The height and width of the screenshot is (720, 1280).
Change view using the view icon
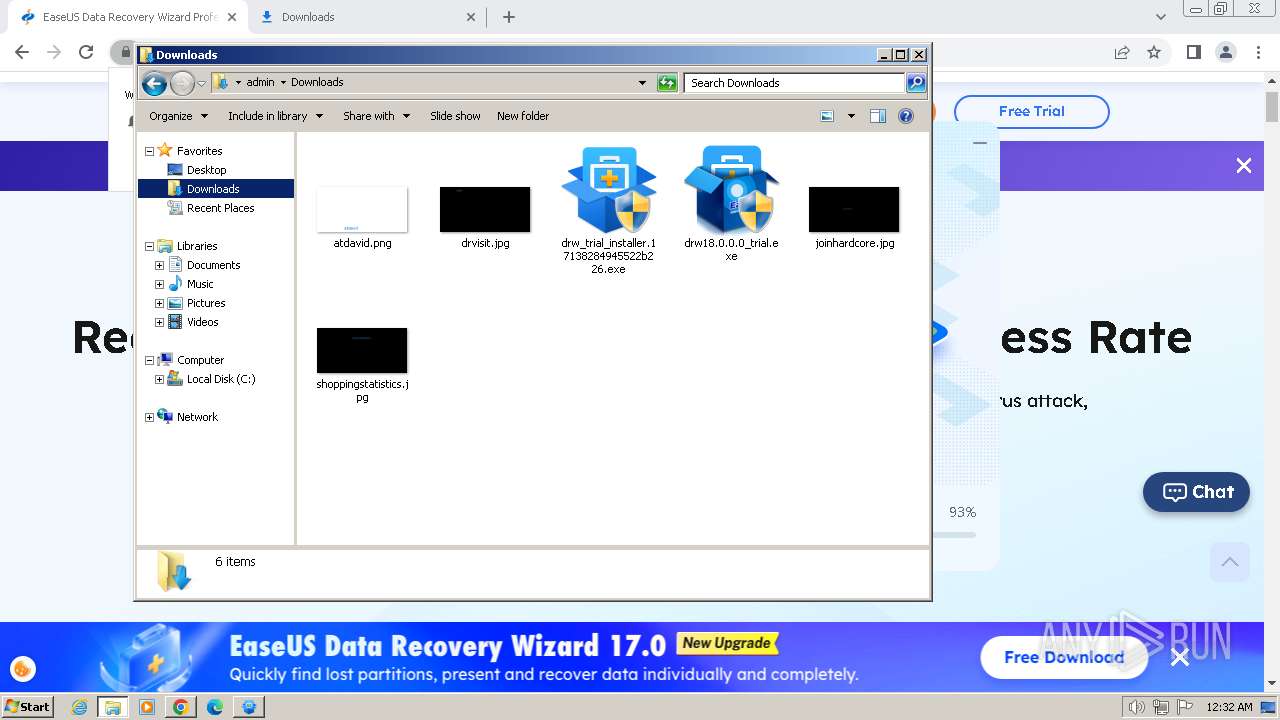(x=827, y=116)
